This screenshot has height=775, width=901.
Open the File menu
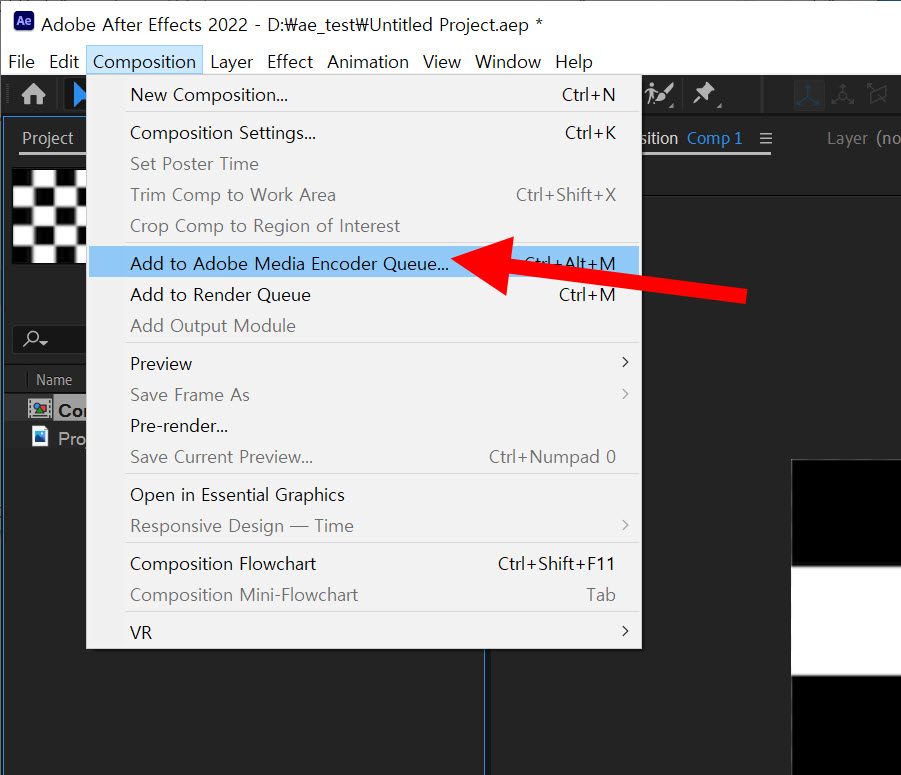tap(21, 61)
